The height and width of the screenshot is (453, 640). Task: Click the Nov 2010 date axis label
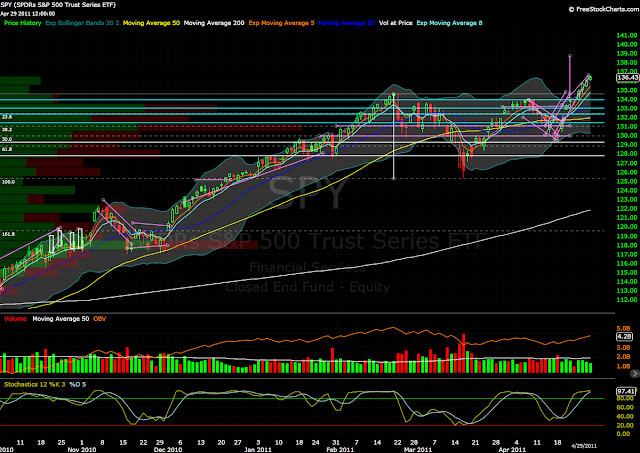coord(82,449)
